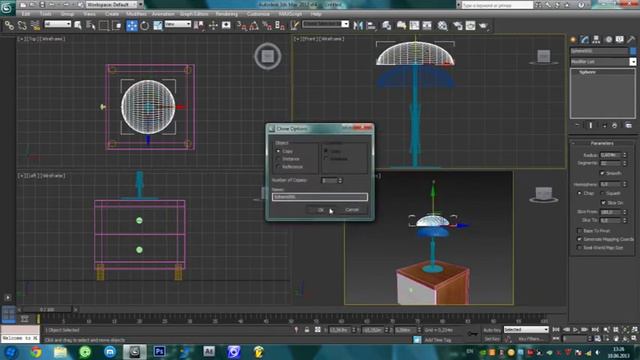Open the Tools menu
The width and height of the screenshot is (640, 360).
pos(45,14)
